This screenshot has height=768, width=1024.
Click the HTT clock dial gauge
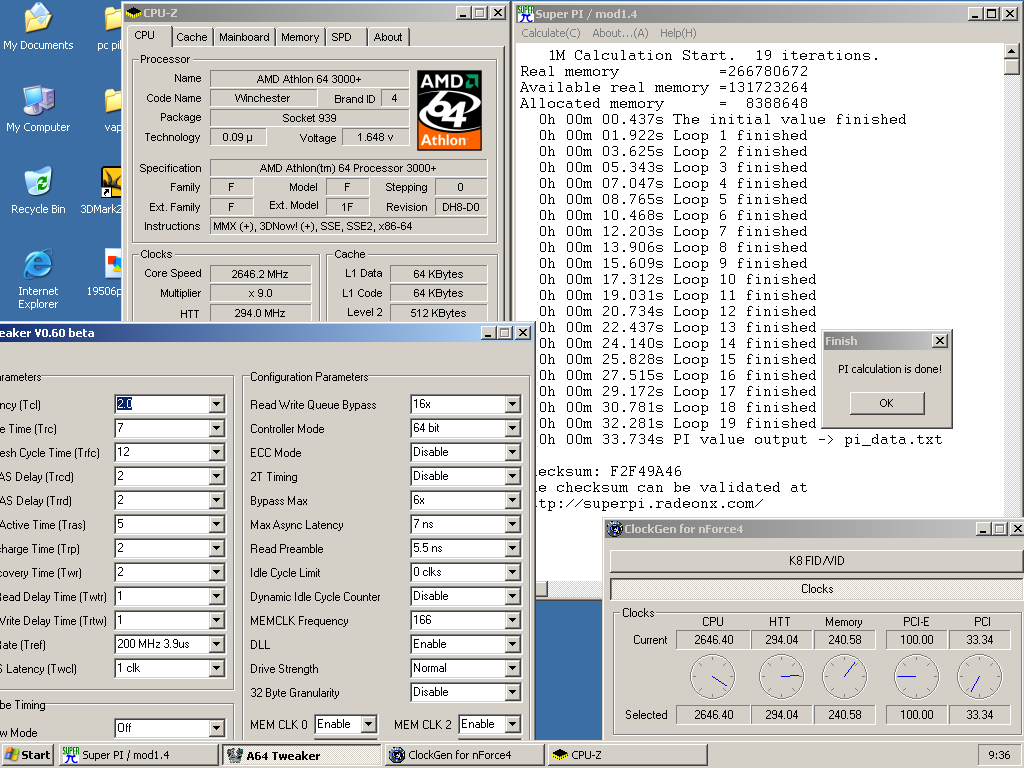(781, 677)
